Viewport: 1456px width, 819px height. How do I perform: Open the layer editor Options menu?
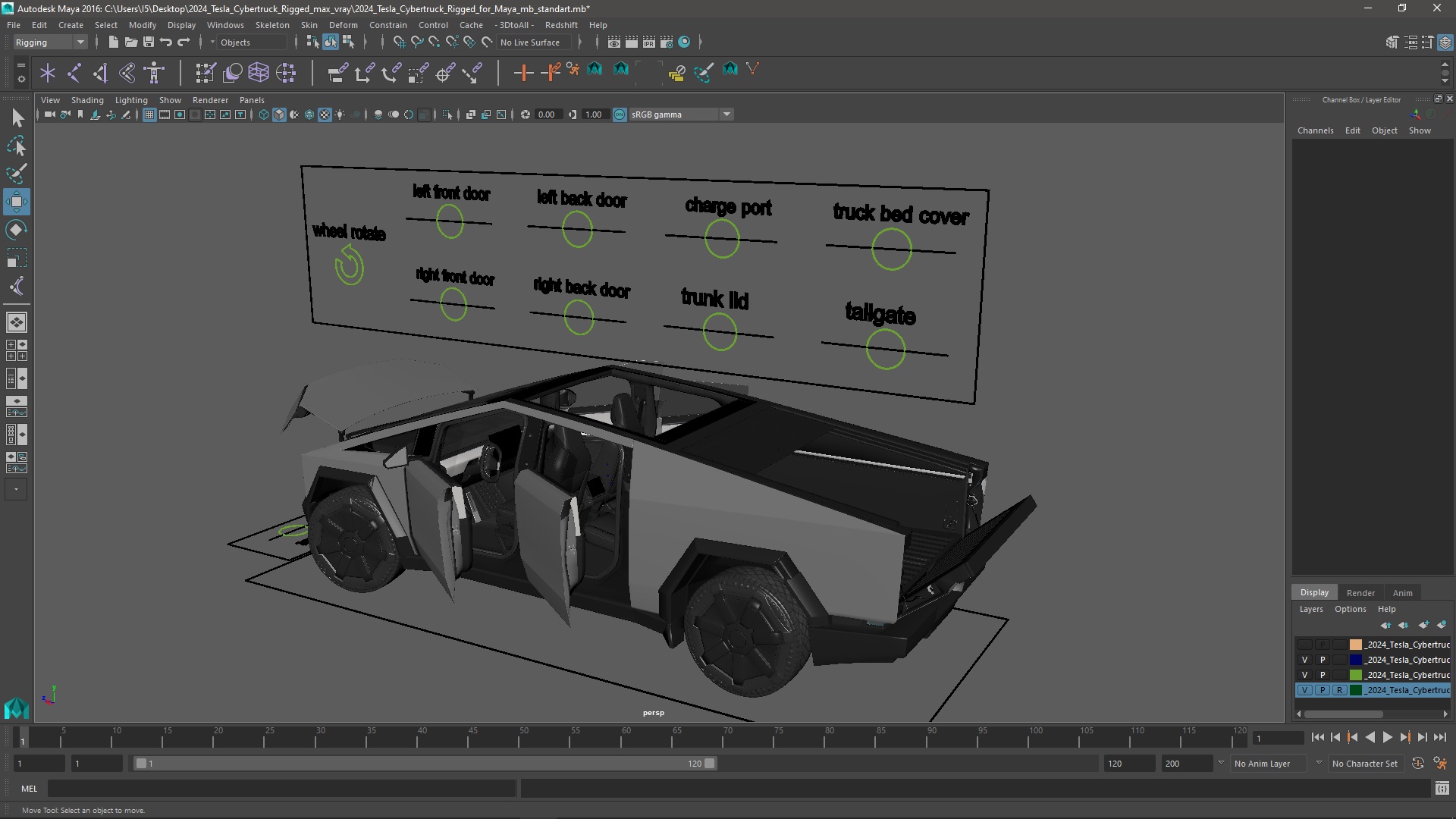pyautogui.click(x=1350, y=609)
